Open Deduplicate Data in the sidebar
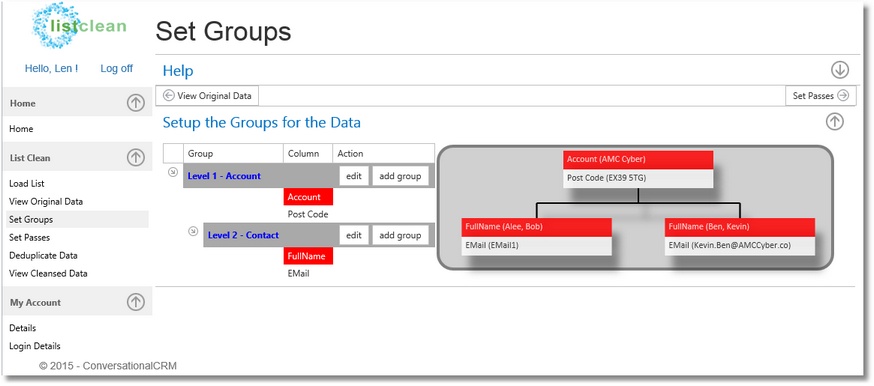Viewport: 874px width, 386px height. 43,255
